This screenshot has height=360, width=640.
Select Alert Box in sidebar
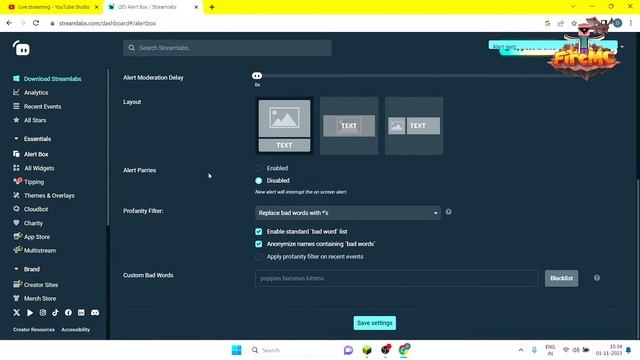pyautogui.click(x=36, y=154)
